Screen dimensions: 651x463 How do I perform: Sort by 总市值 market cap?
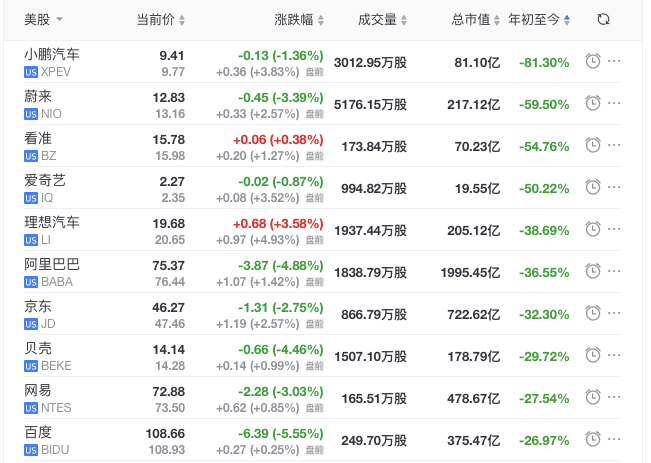pyautogui.click(x=476, y=20)
